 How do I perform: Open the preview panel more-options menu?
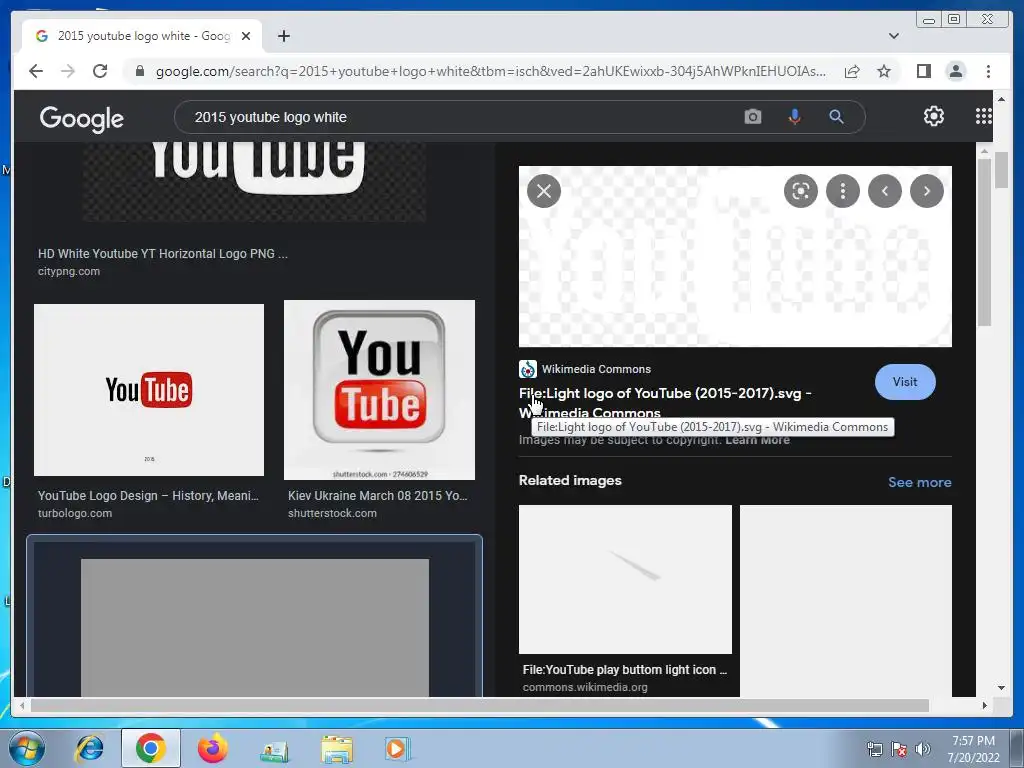[x=842, y=191]
